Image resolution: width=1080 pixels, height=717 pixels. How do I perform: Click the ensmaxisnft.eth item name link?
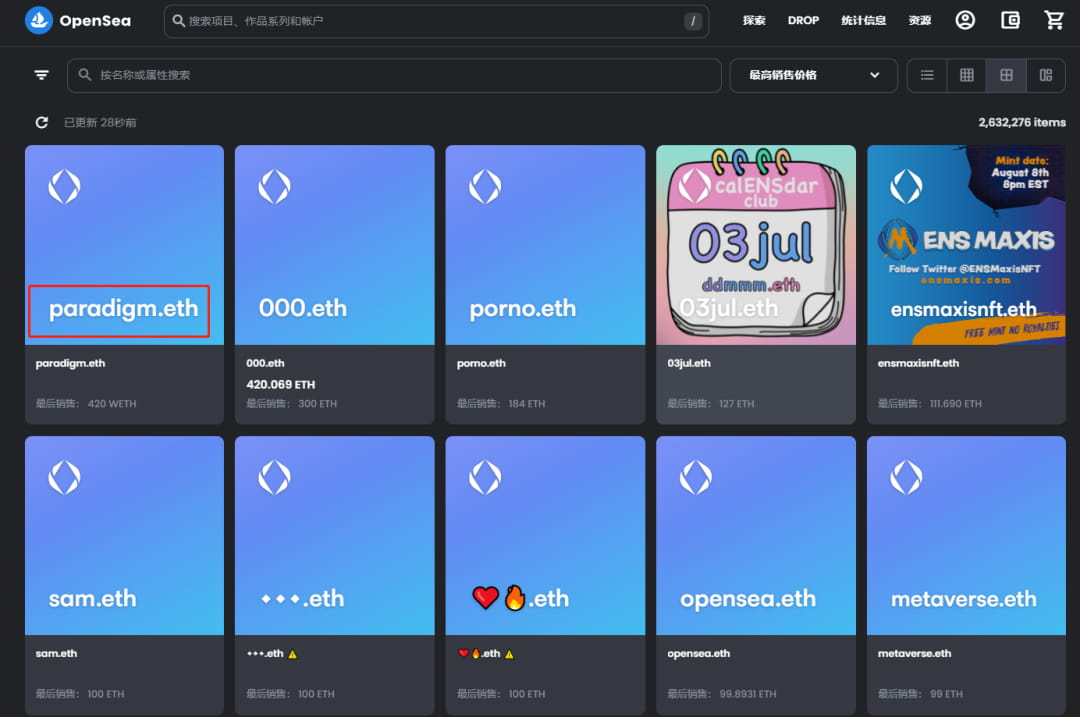pyautogui.click(x=918, y=363)
